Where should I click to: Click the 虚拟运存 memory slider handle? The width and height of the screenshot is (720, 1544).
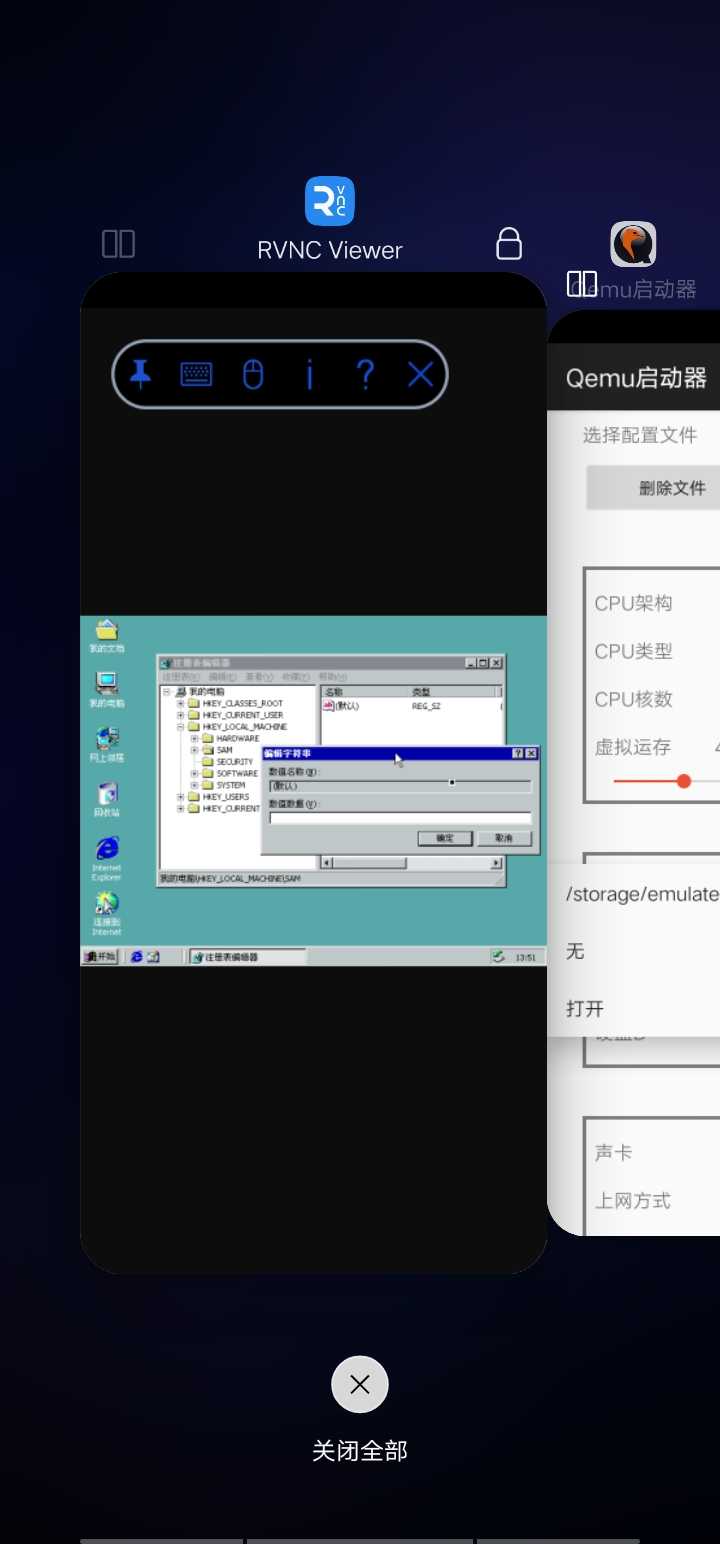pos(684,781)
